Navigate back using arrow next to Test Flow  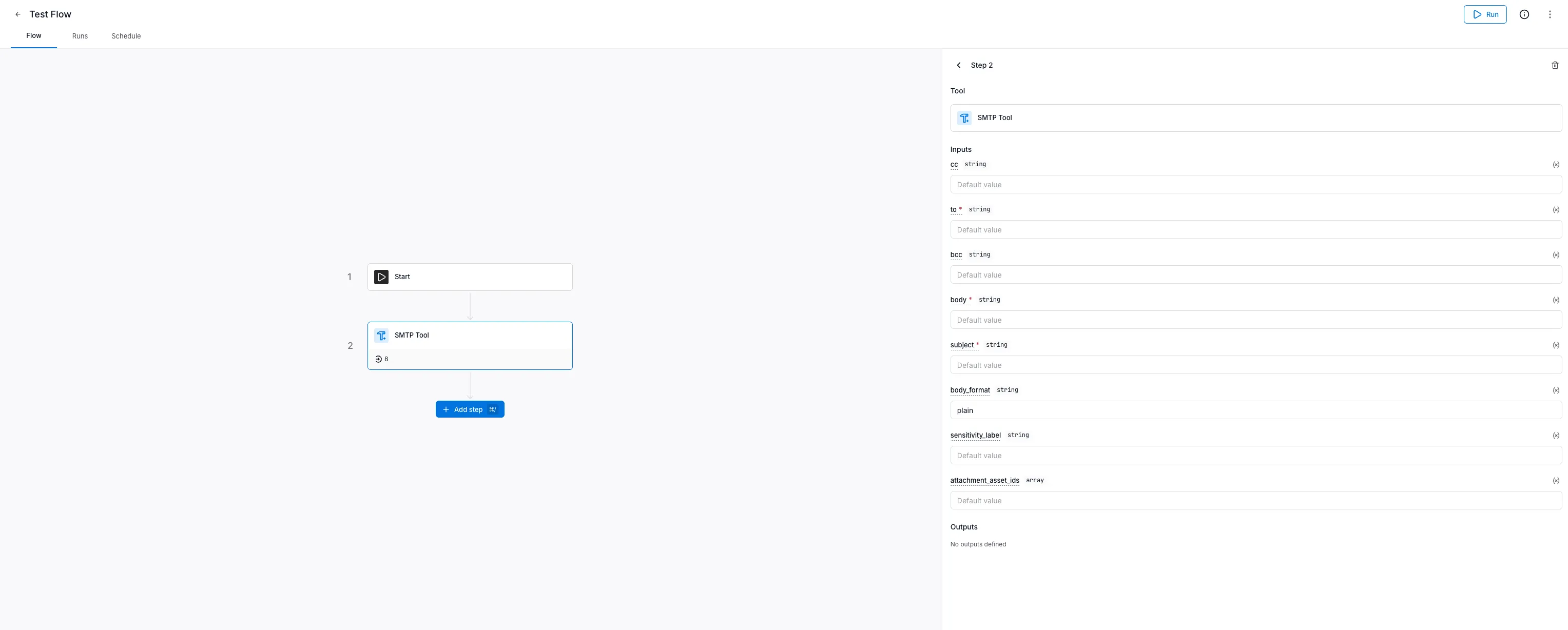coord(17,14)
